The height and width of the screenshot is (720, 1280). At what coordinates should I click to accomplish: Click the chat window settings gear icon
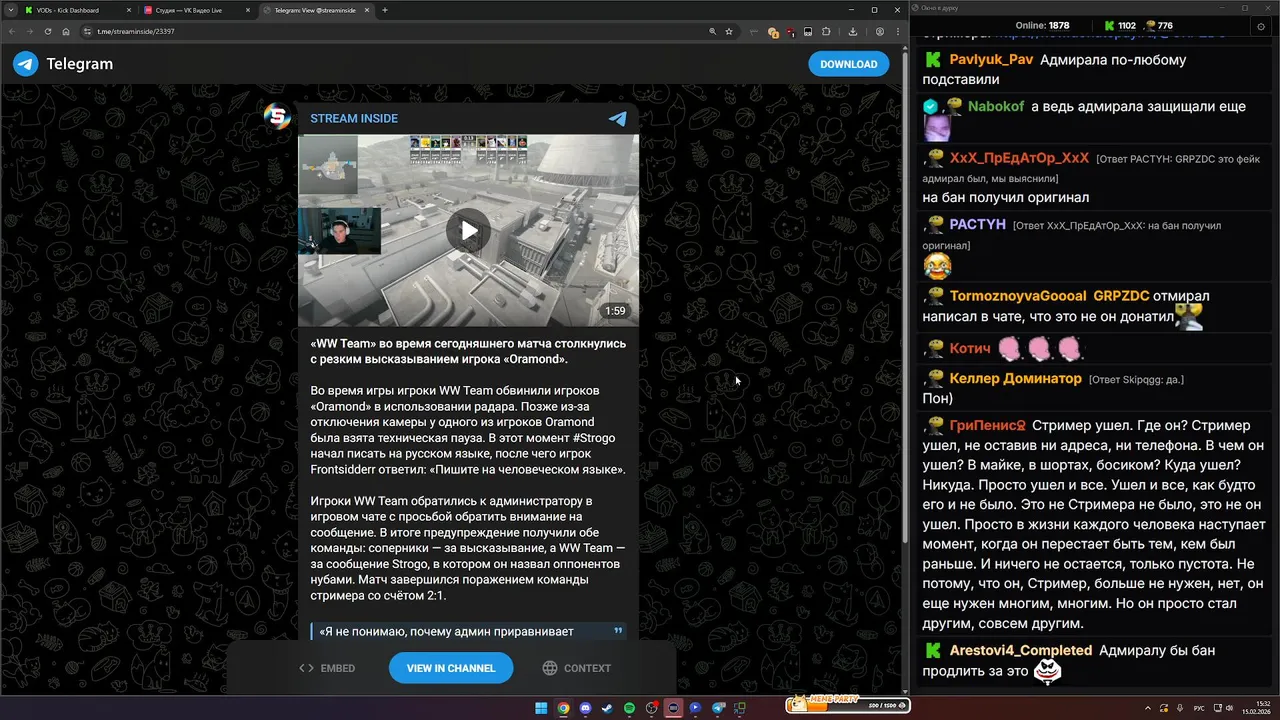point(1261,25)
